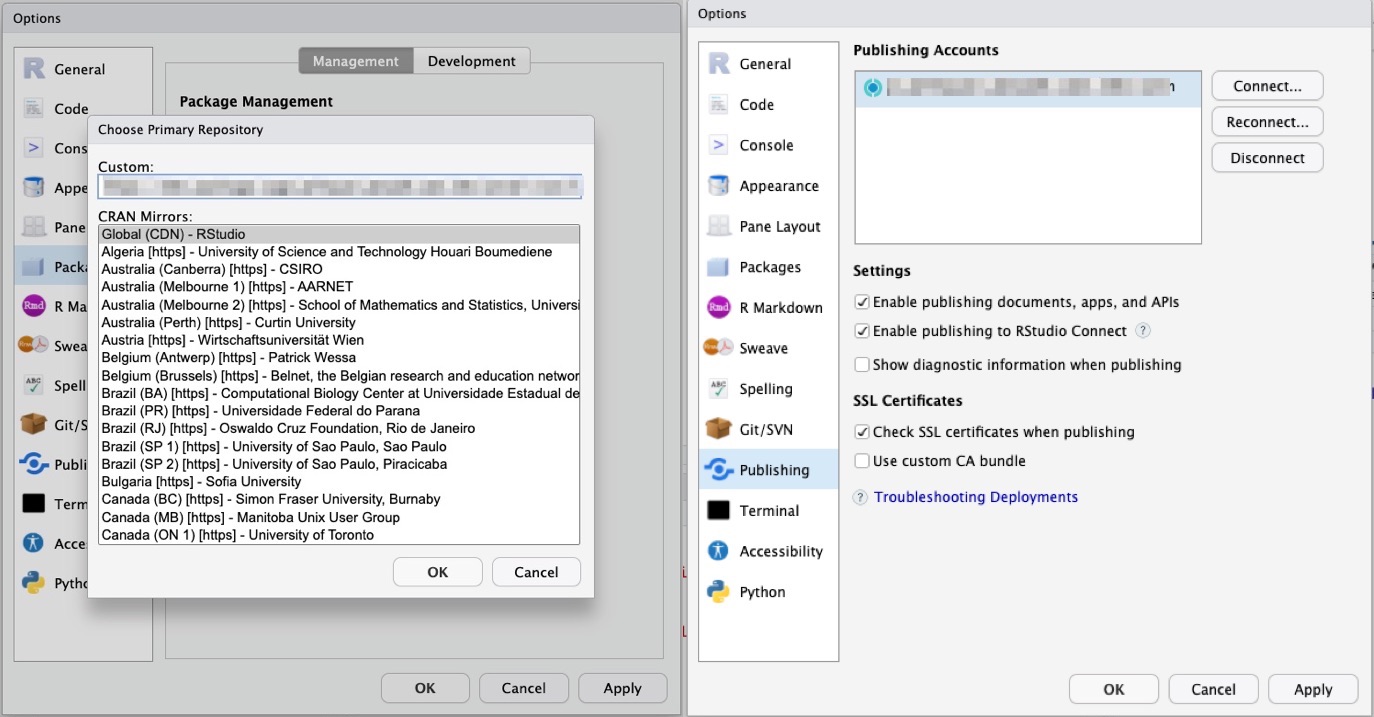Click the Spelling ABC icon in right Options window
This screenshot has height=717, width=1374.
tap(719, 389)
